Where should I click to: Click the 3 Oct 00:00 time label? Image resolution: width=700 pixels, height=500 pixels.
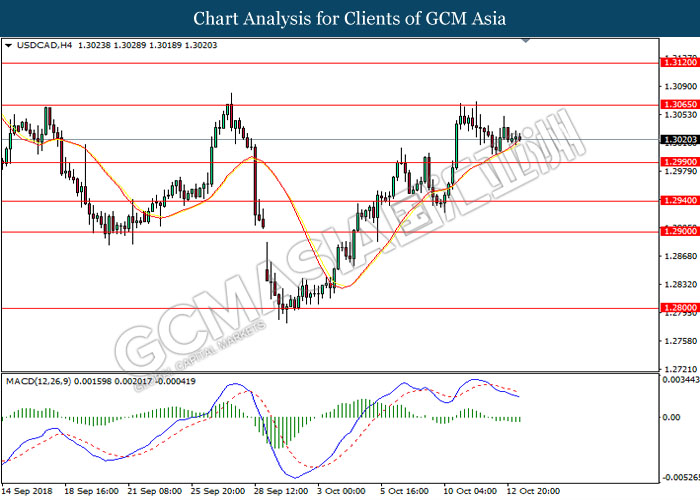coord(341,492)
